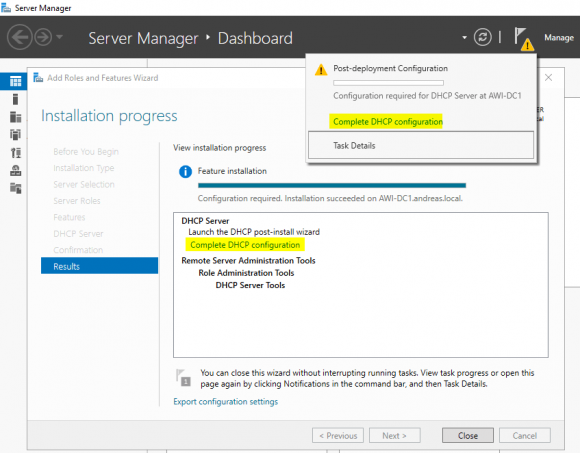Viewport: 580px width, 453px height.
Task: Click Remote Server Administration Tools entry
Action: 248,260
